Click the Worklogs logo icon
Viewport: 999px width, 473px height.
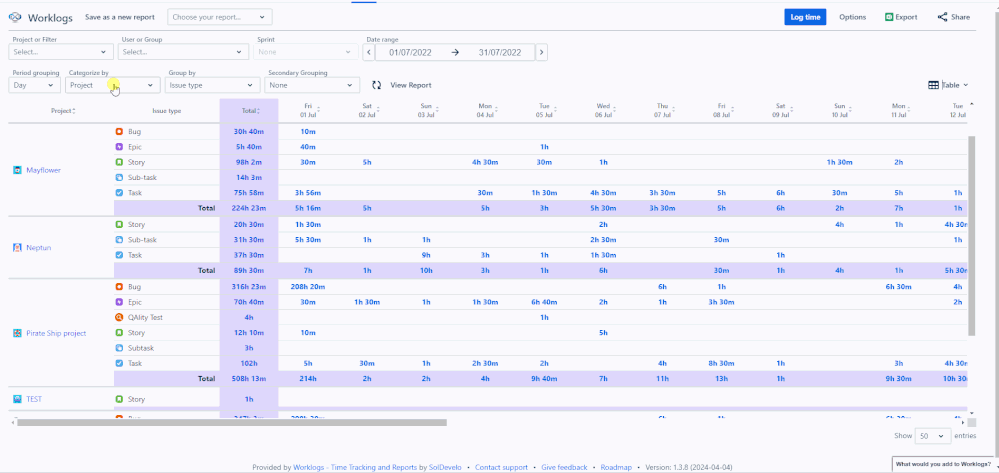coord(14,17)
